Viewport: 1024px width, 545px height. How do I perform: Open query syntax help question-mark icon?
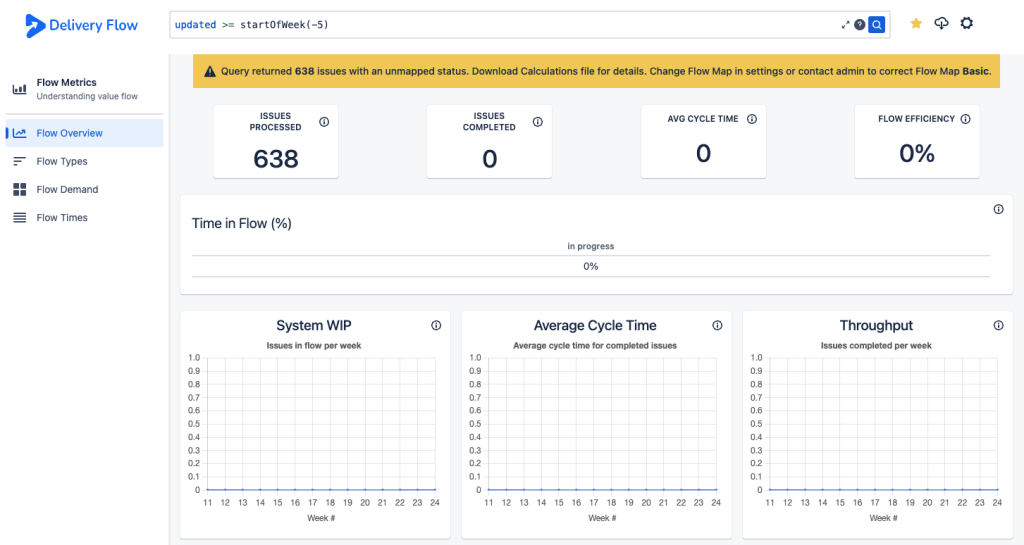click(859, 25)
